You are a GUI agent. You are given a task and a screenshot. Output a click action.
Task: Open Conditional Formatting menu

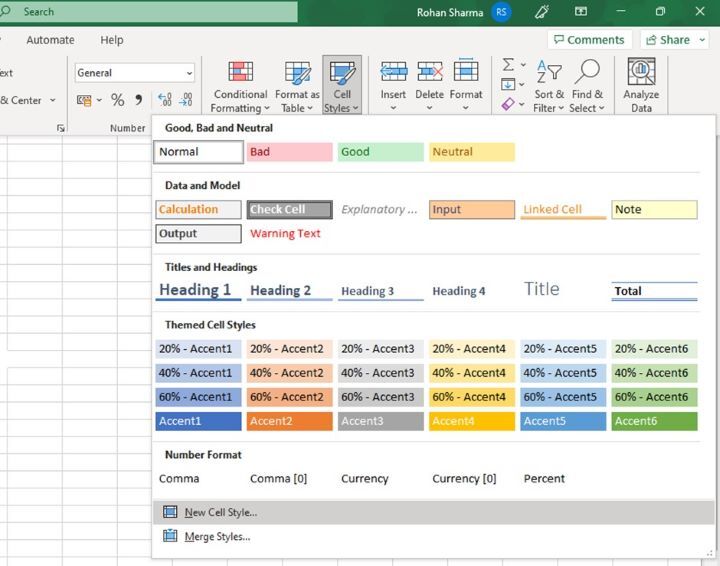[x=240, y=86]
